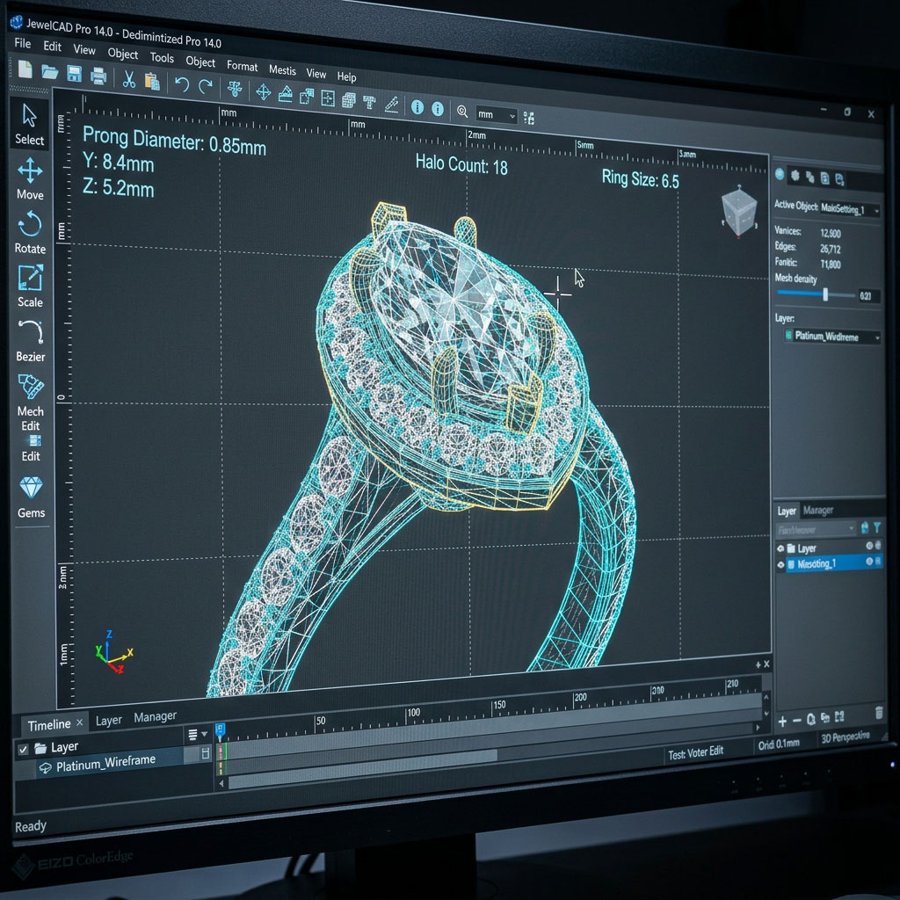Open a file via folder icon
Image resolution: width=900 pixels, height=900 pixels.
pyautogui.click(x=50, y=72)
